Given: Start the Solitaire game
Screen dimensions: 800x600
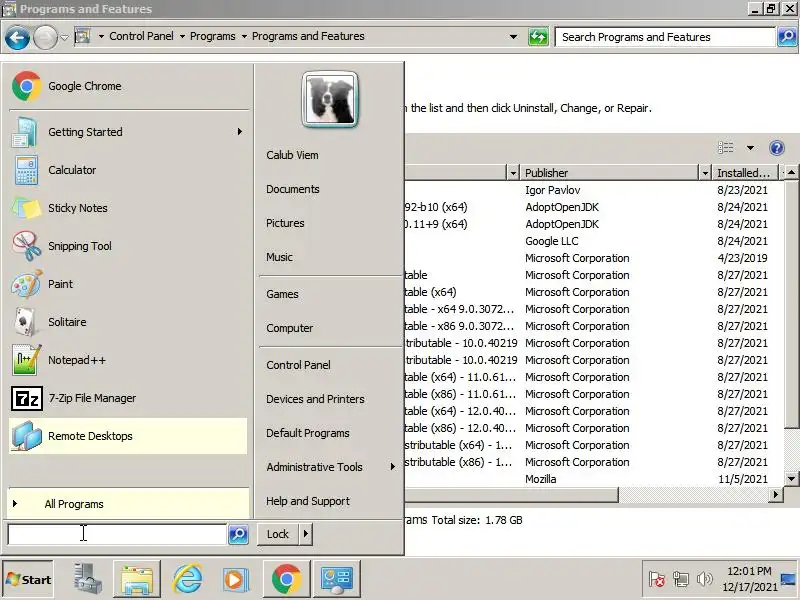Looking at the screenshot, I should [128, 322].
